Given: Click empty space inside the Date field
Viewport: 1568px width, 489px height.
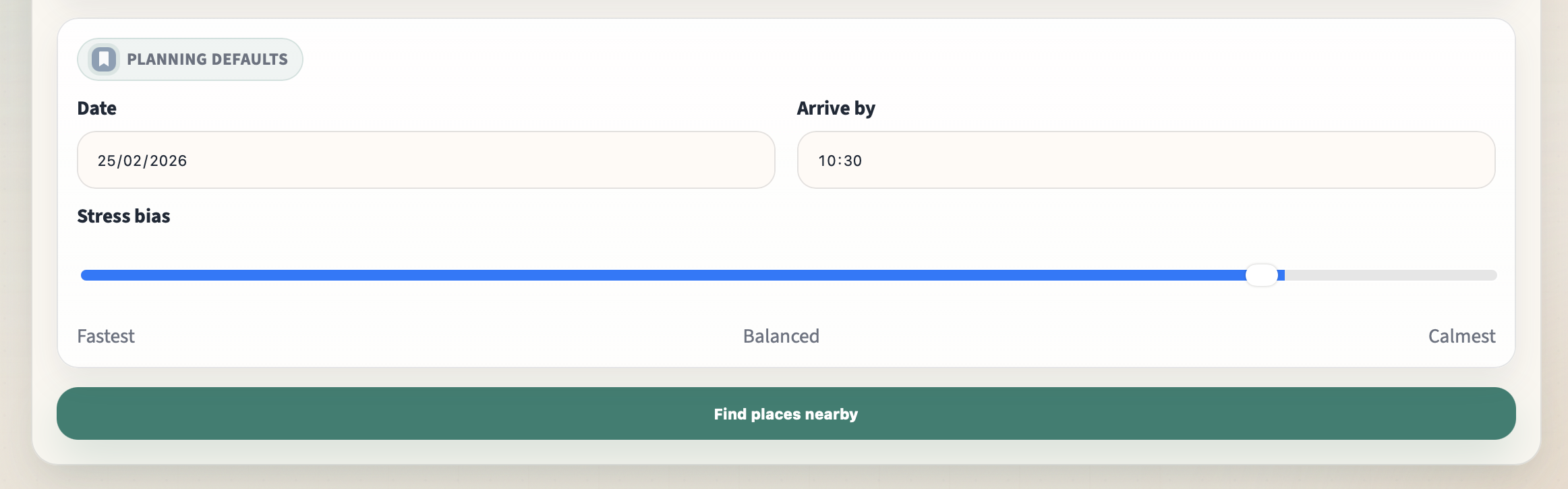Looking at the screenshot, I should point(472,161).
